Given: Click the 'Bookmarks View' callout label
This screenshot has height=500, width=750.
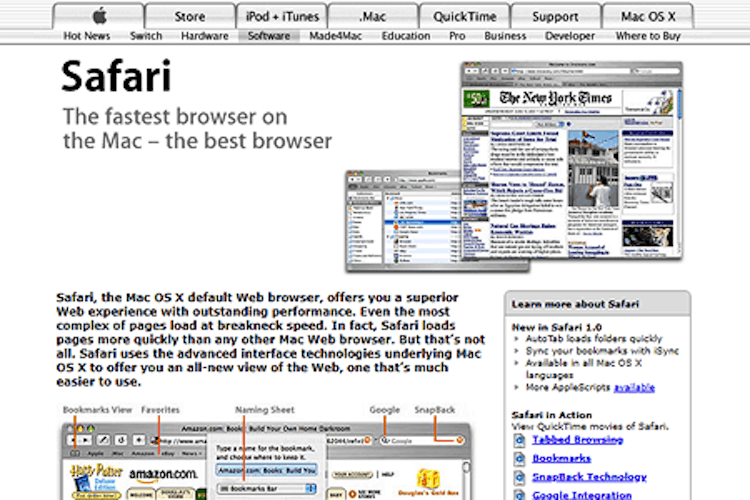Looking at the screenshot, I should click(x=97, y=410).
